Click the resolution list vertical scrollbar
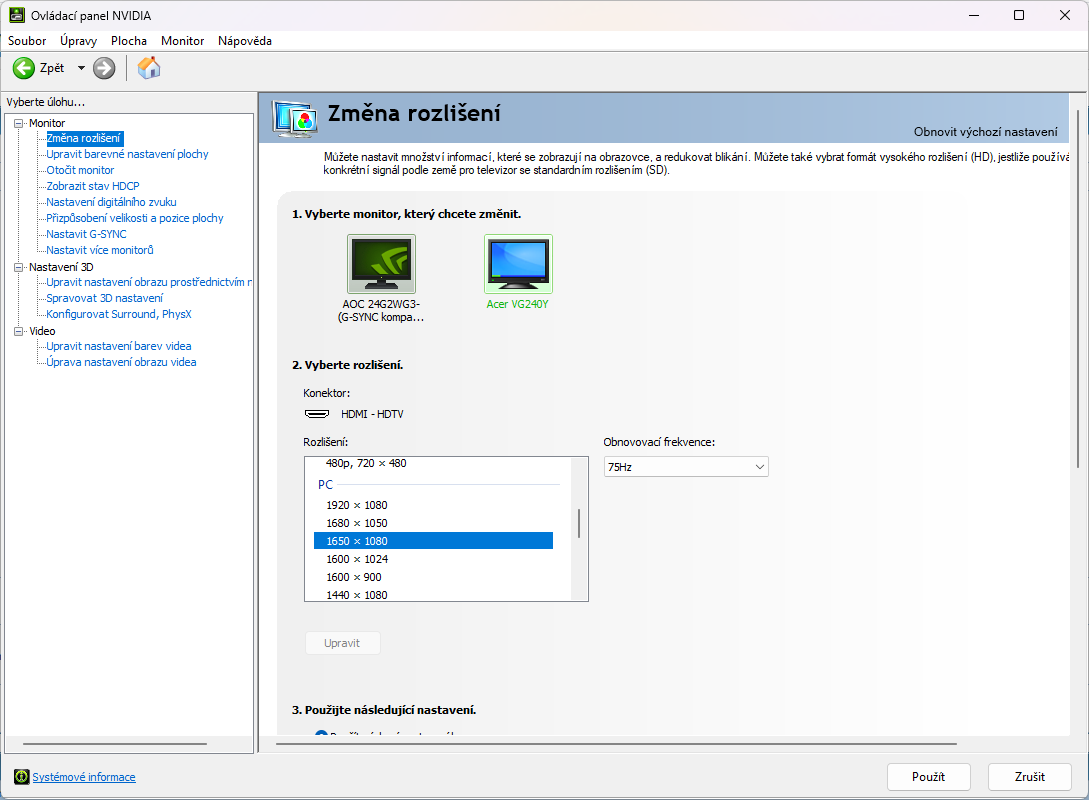This screenshot has width=1089, height=800. 579,524
